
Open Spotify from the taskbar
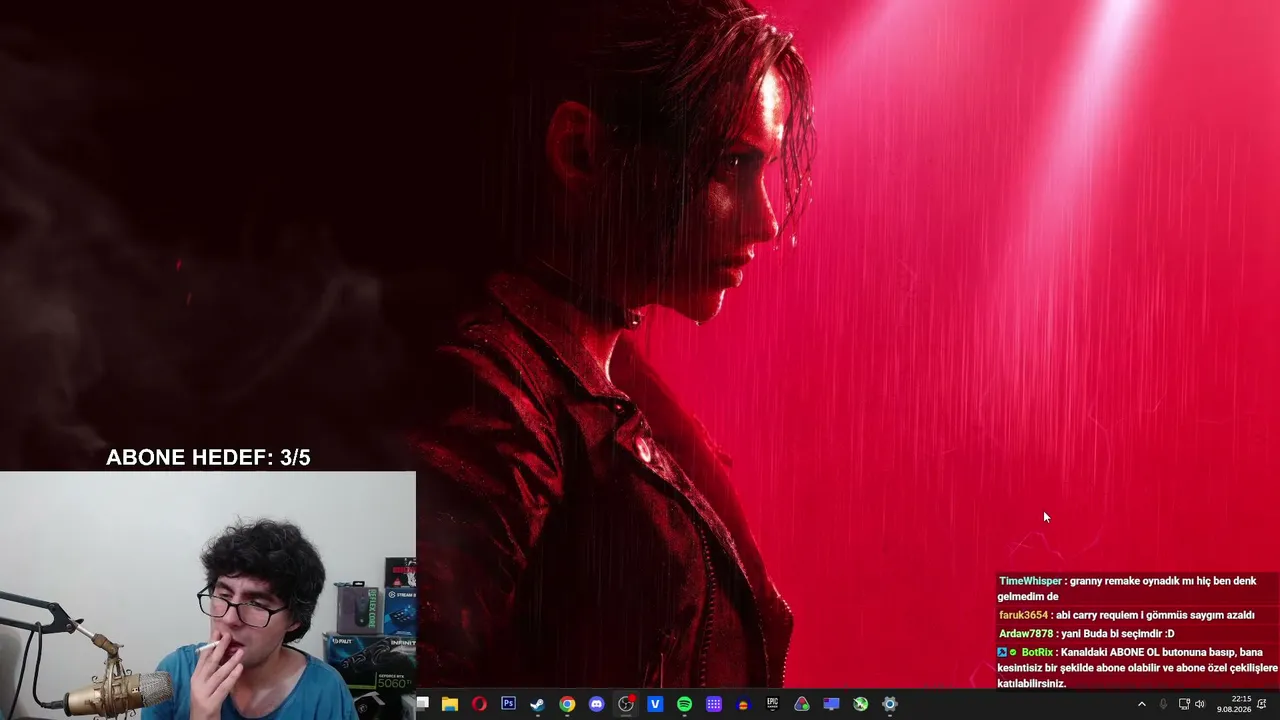(685, 704)
